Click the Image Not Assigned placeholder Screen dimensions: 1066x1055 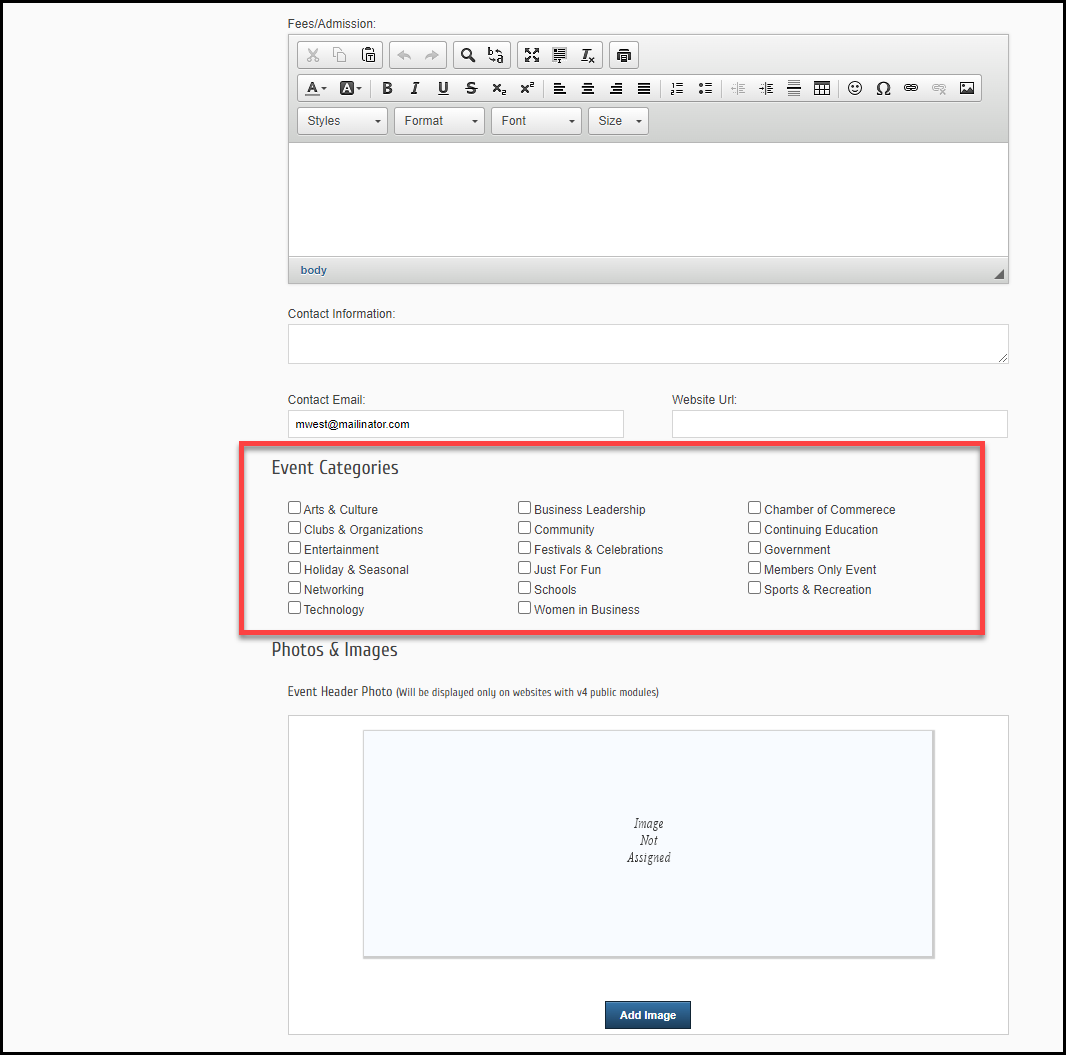tap(648, 844)
